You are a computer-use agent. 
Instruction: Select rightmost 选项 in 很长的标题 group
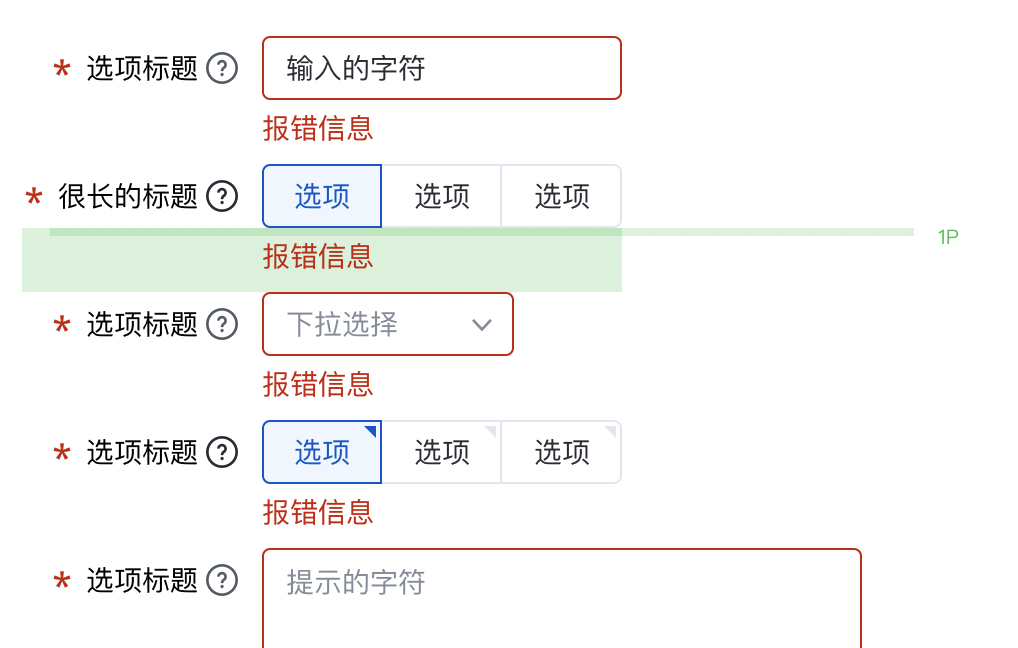click(561, 196)
